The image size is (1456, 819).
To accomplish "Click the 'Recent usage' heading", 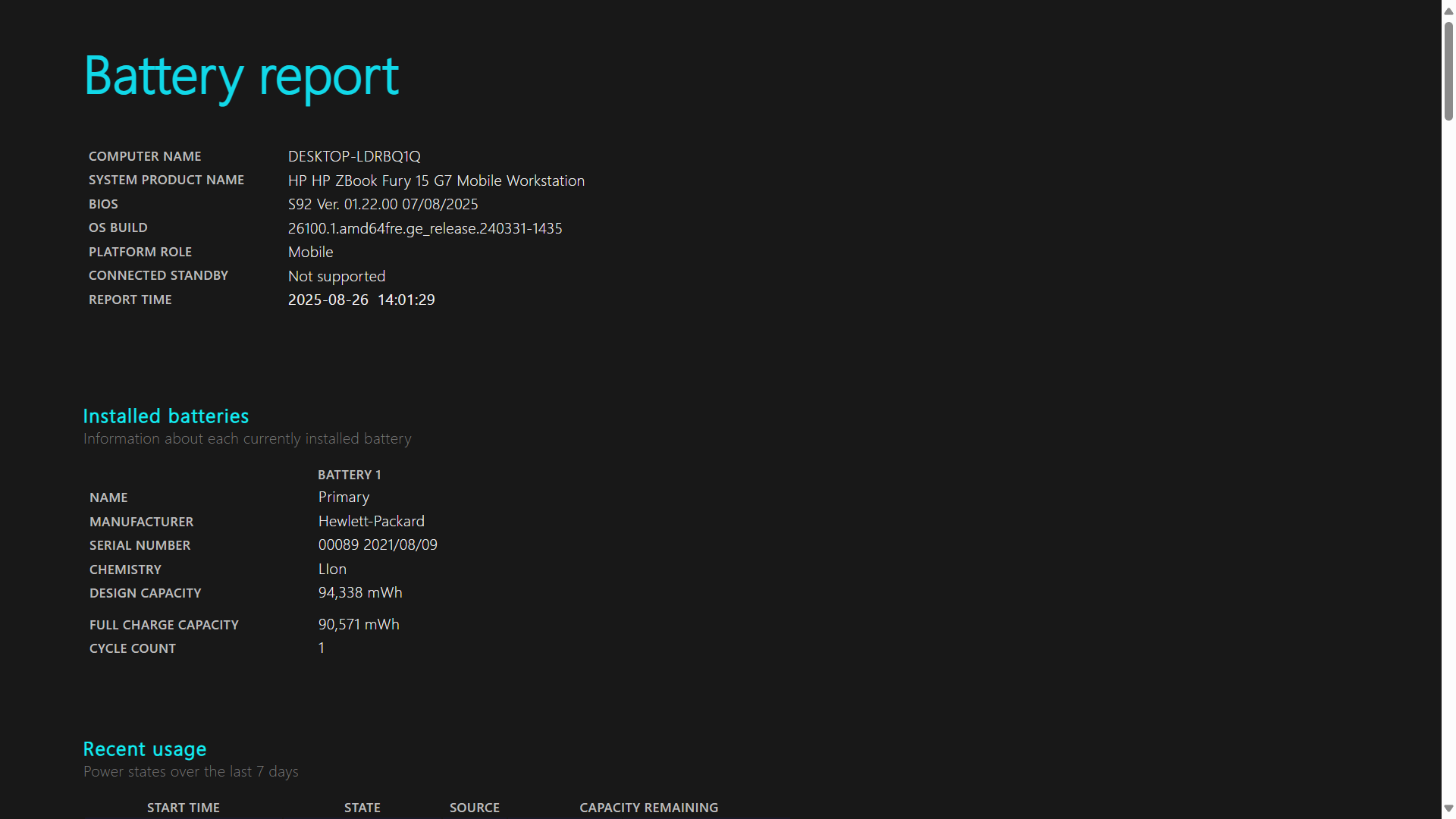I will click(145, 749).
